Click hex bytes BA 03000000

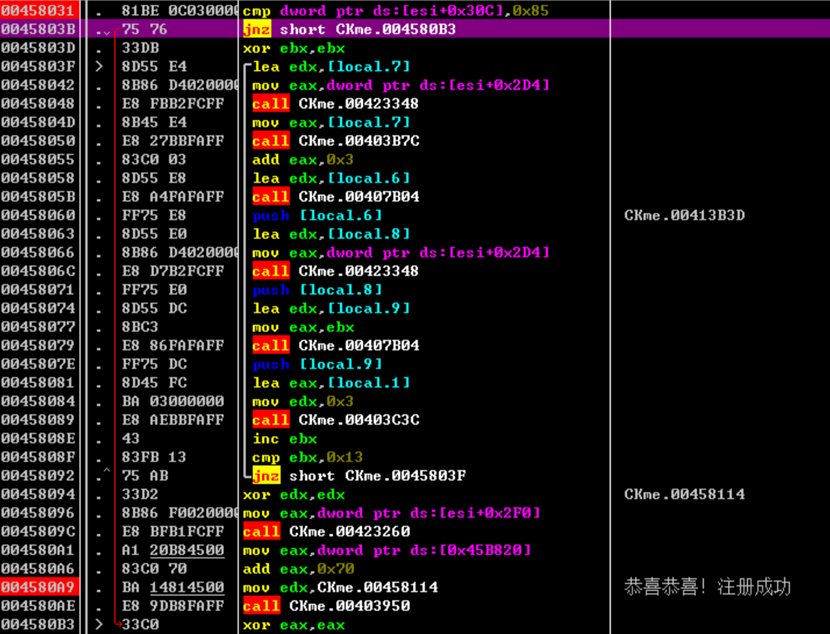[x=173, y=401]
